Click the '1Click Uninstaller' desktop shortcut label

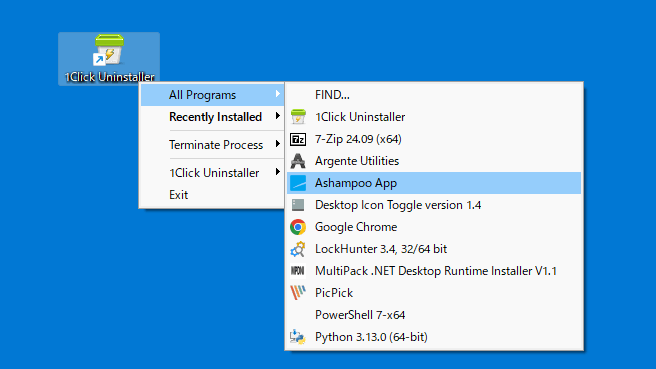pos(109,77)
